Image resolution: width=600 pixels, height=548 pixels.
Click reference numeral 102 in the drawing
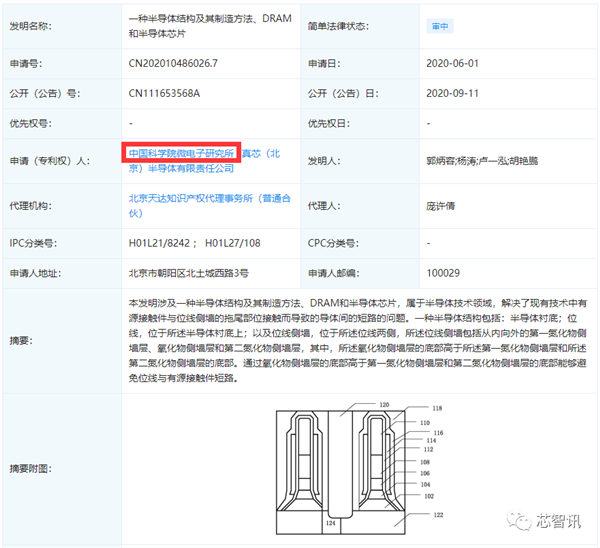429,496
